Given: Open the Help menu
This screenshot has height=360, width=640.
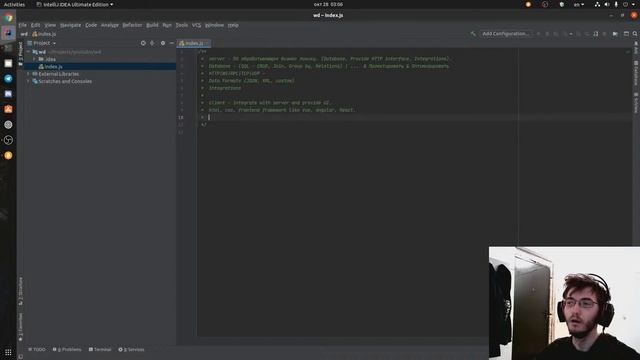Looking at the screenshot, I should point(233,25).
